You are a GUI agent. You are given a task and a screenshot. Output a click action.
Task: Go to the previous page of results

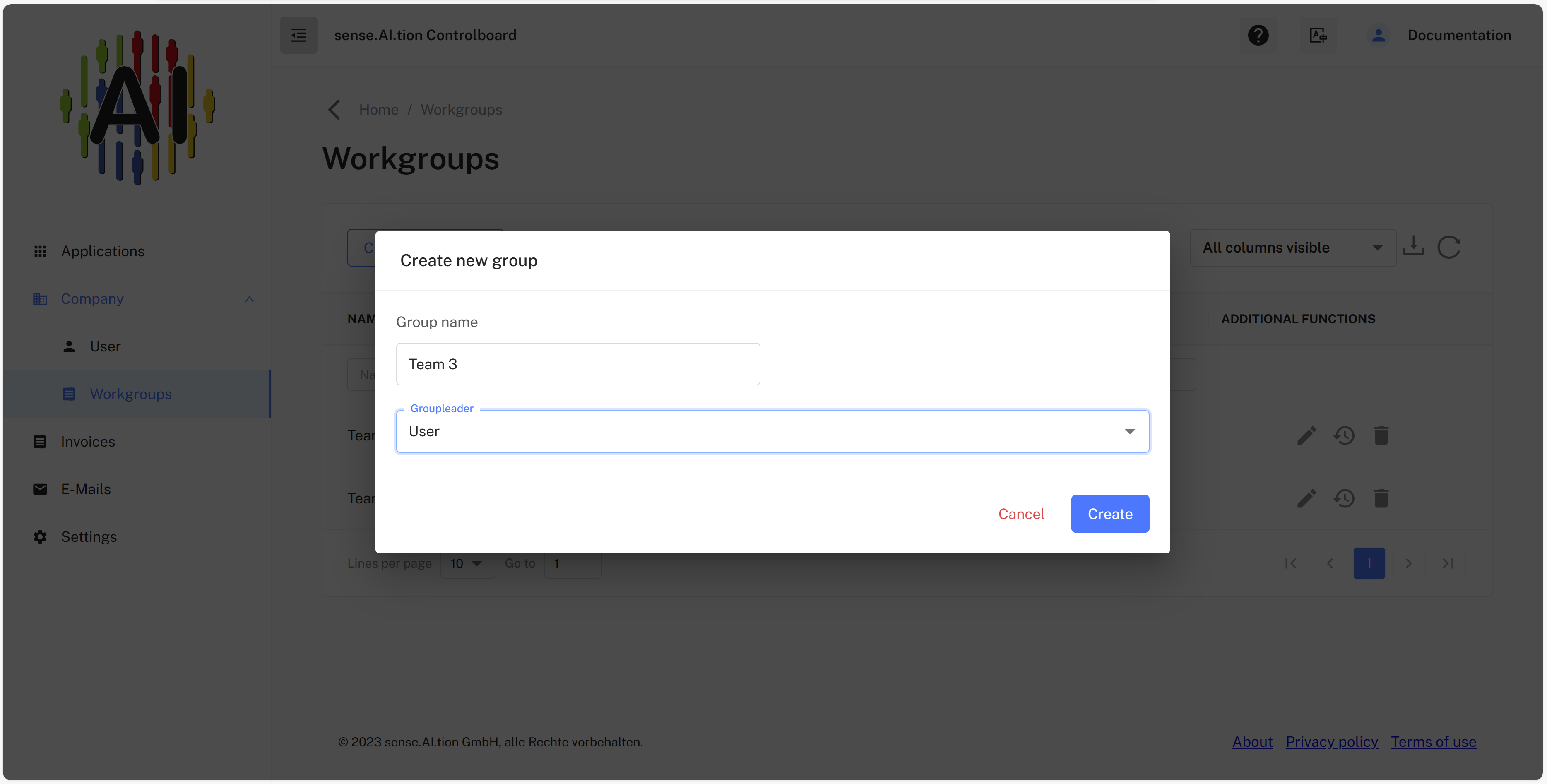(x=1330, y=563)
